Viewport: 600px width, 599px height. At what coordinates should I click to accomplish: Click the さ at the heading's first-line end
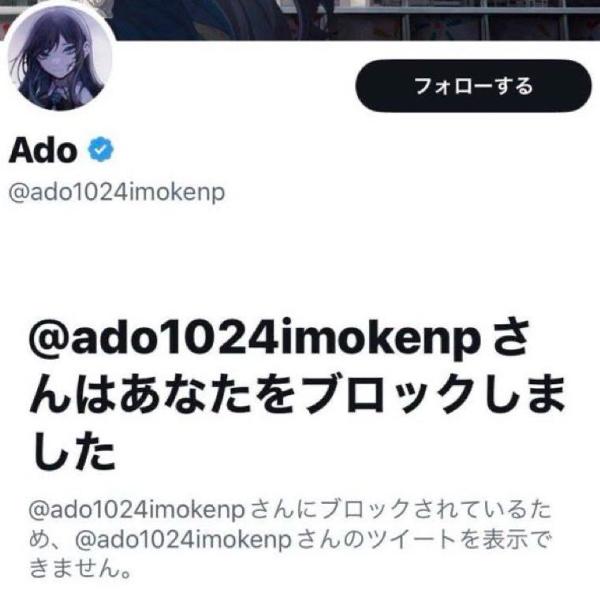[x=510, y=338]
